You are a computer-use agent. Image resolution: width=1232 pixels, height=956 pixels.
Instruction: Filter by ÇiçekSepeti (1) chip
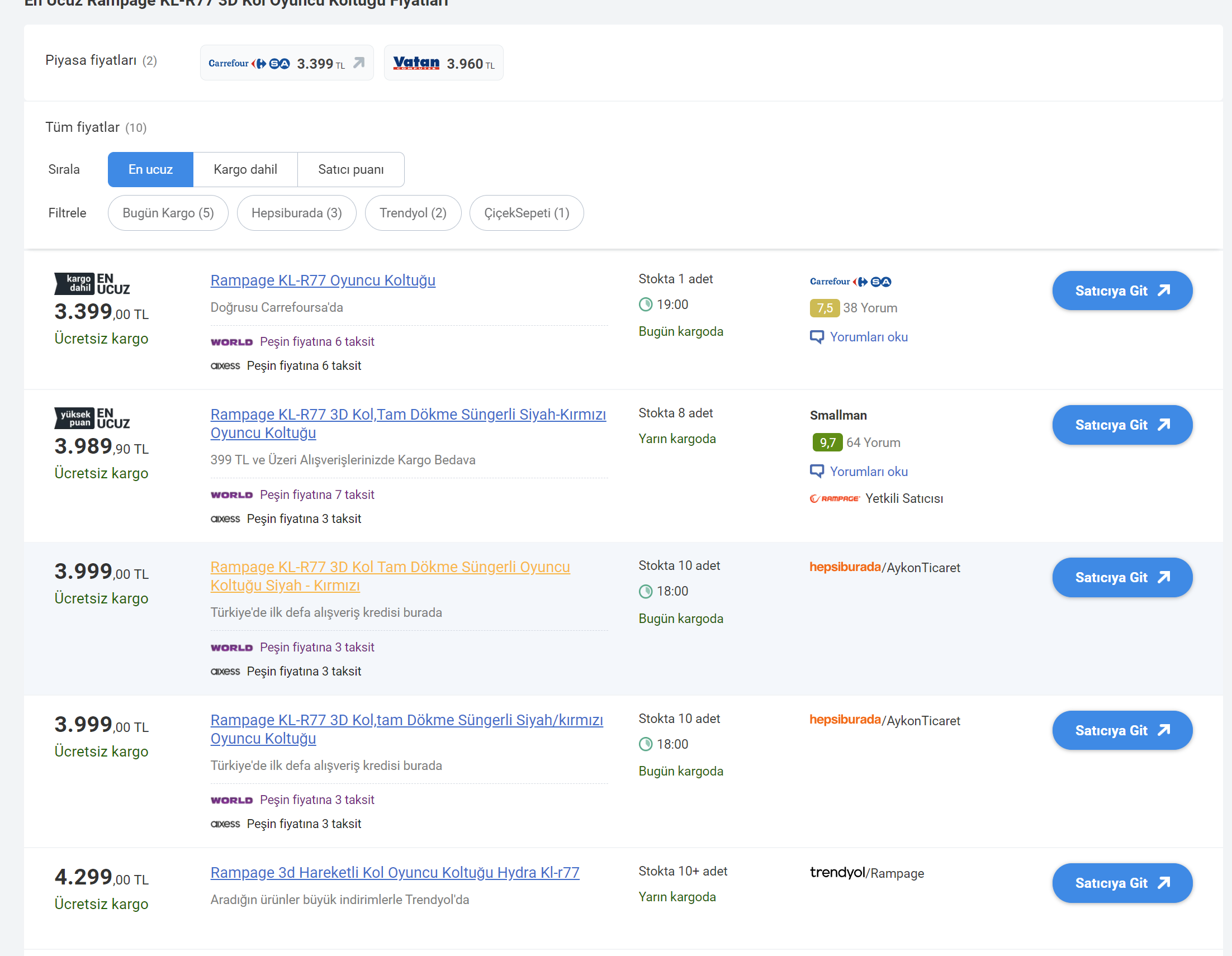[x=526, y=213]
